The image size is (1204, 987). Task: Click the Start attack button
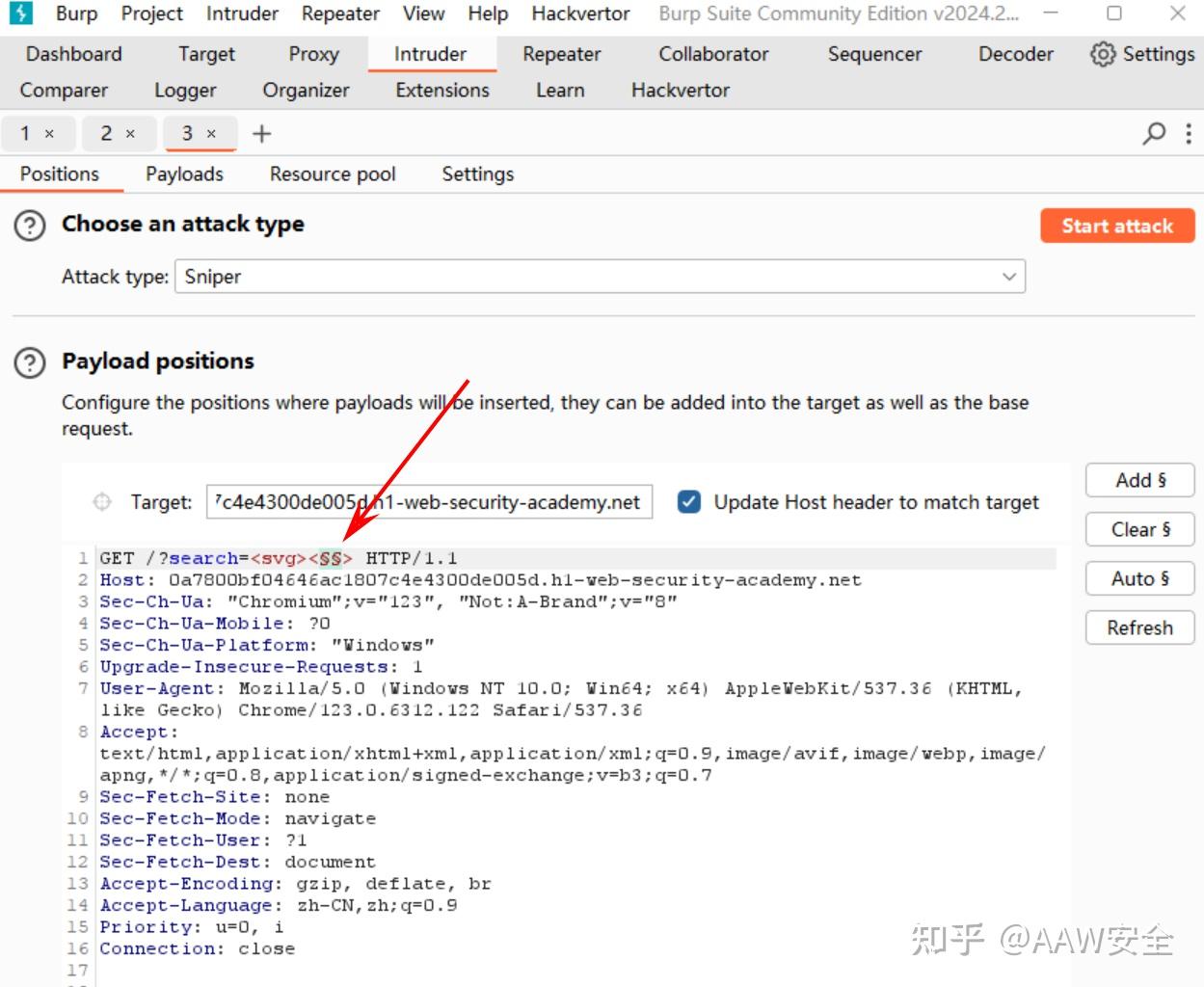click(1117, 226)
